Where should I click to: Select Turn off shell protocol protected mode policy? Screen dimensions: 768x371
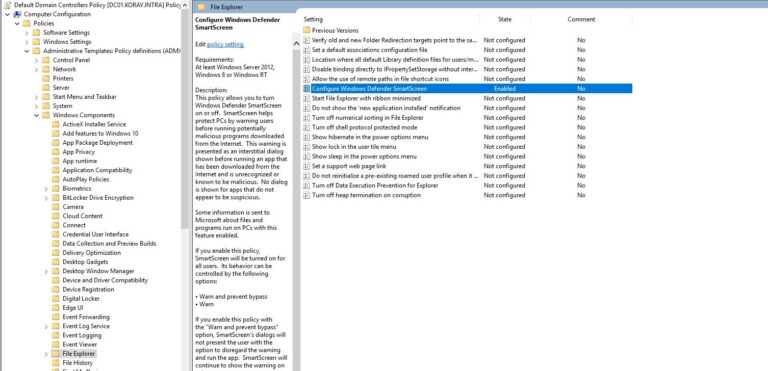364,127
